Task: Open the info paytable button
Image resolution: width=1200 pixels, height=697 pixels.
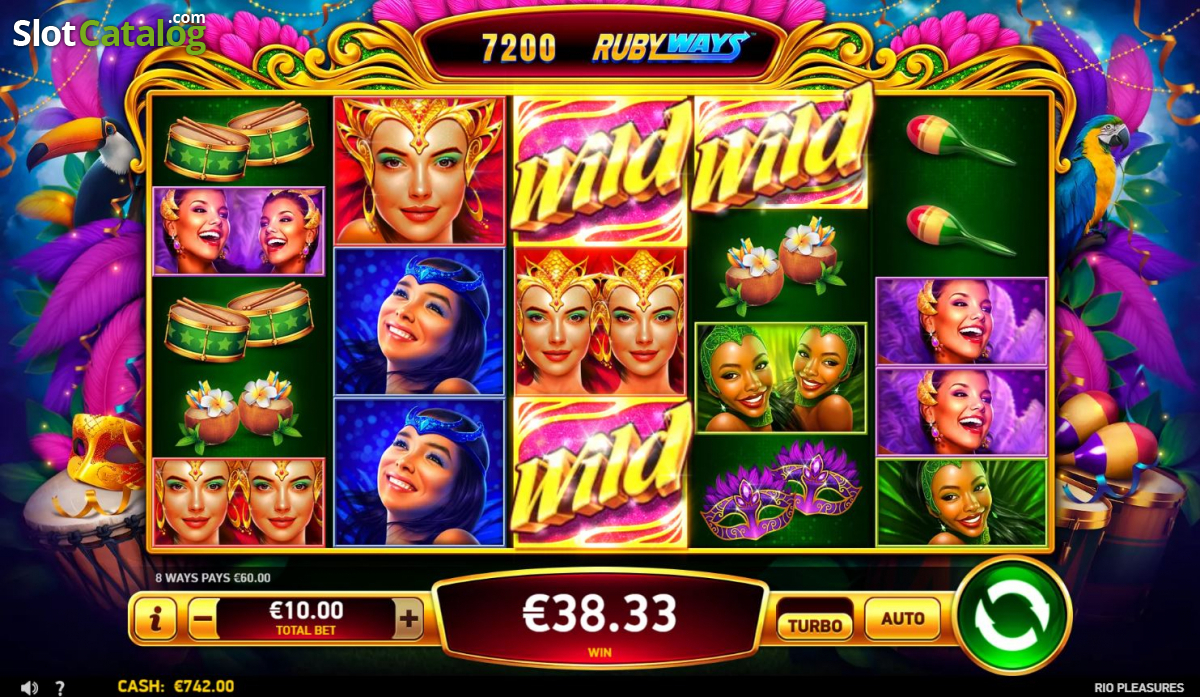Action: (155, 620)
